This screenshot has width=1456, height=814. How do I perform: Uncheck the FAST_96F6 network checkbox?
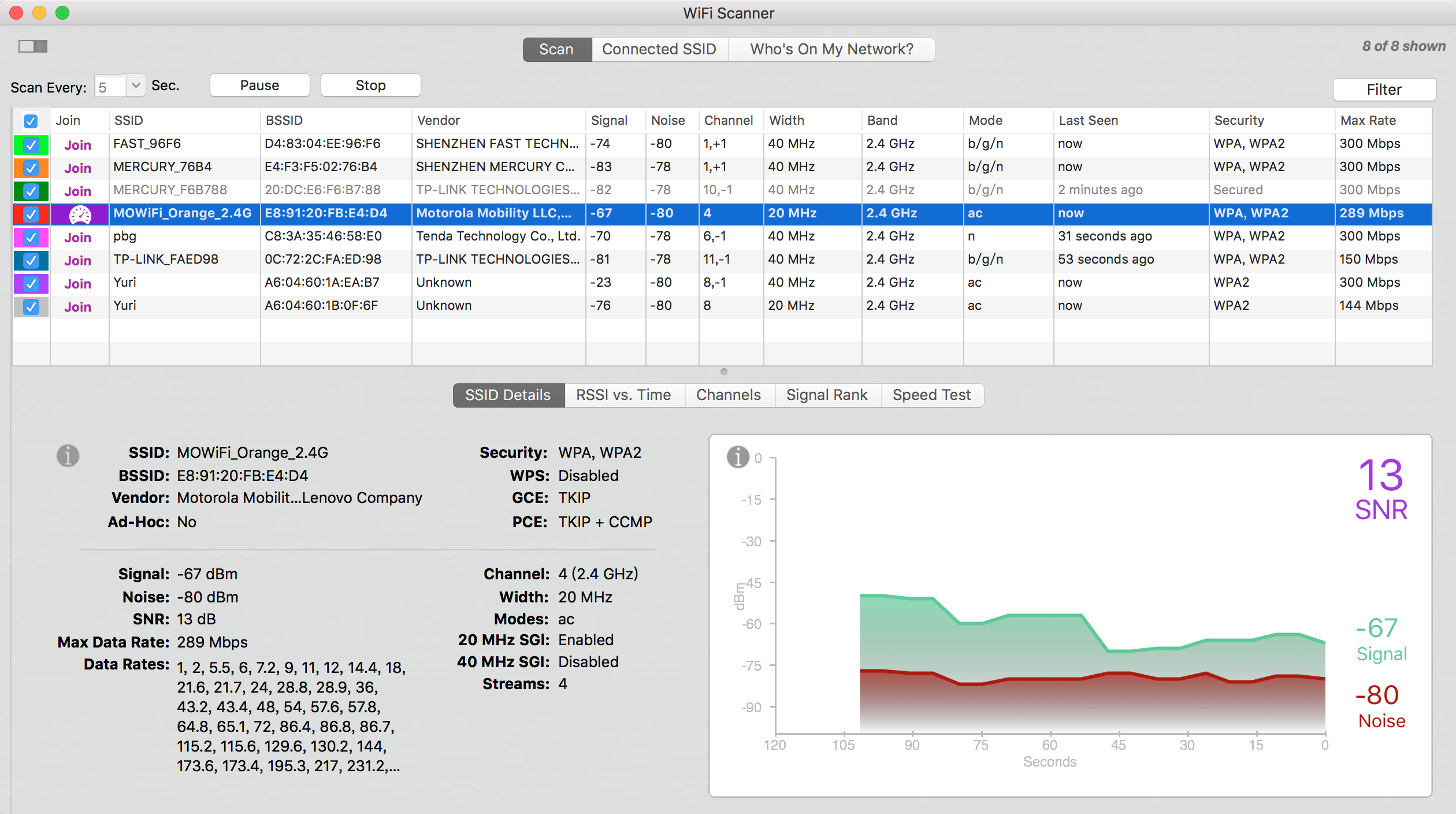[31, 145]
